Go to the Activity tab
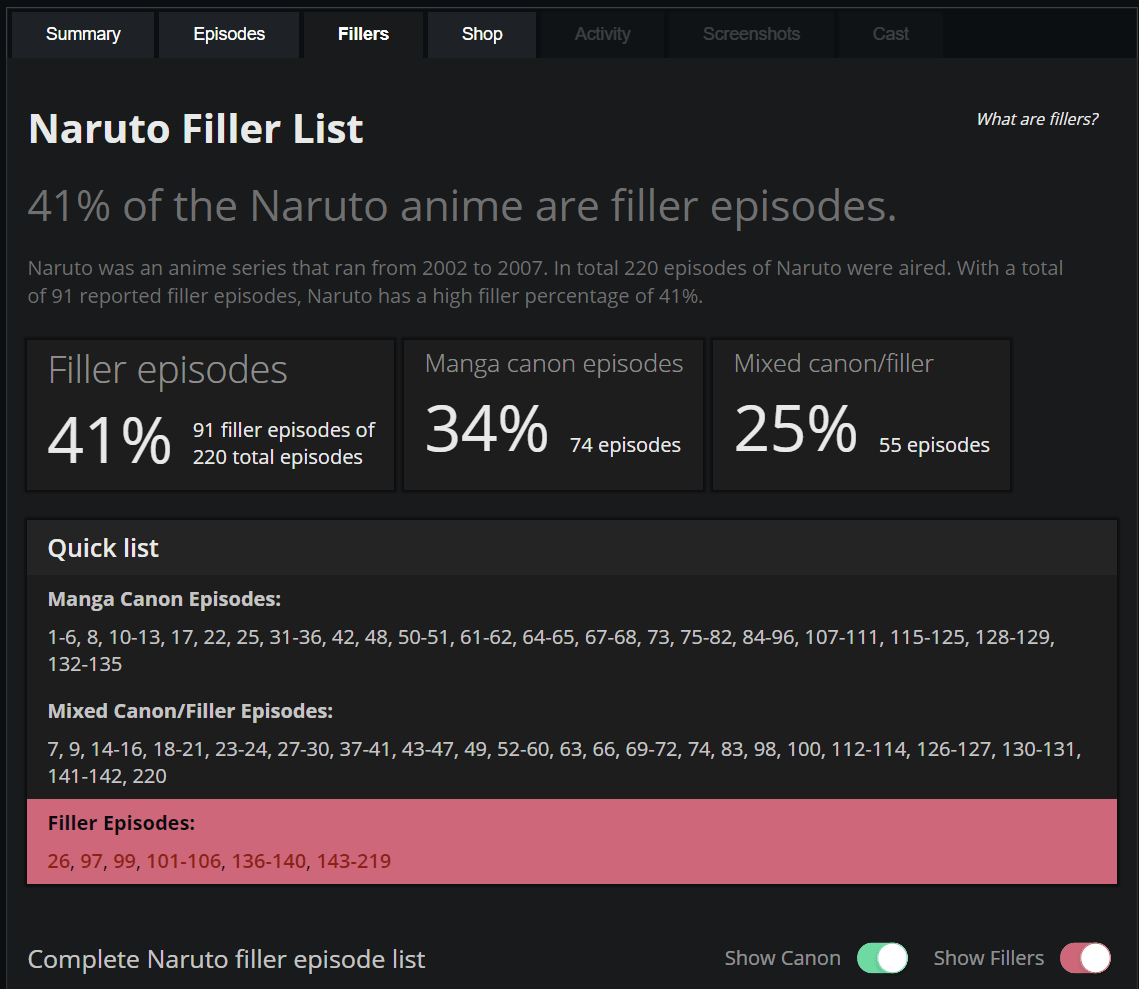The image size is (1139, 989). pyautogui.click(x=602, y=34)
